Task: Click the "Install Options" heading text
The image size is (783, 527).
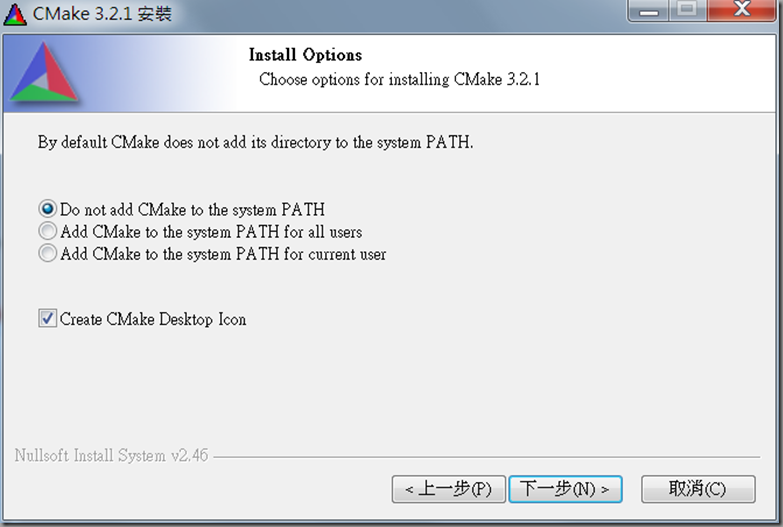Action: pyautogui.click(x=305, y=54)
